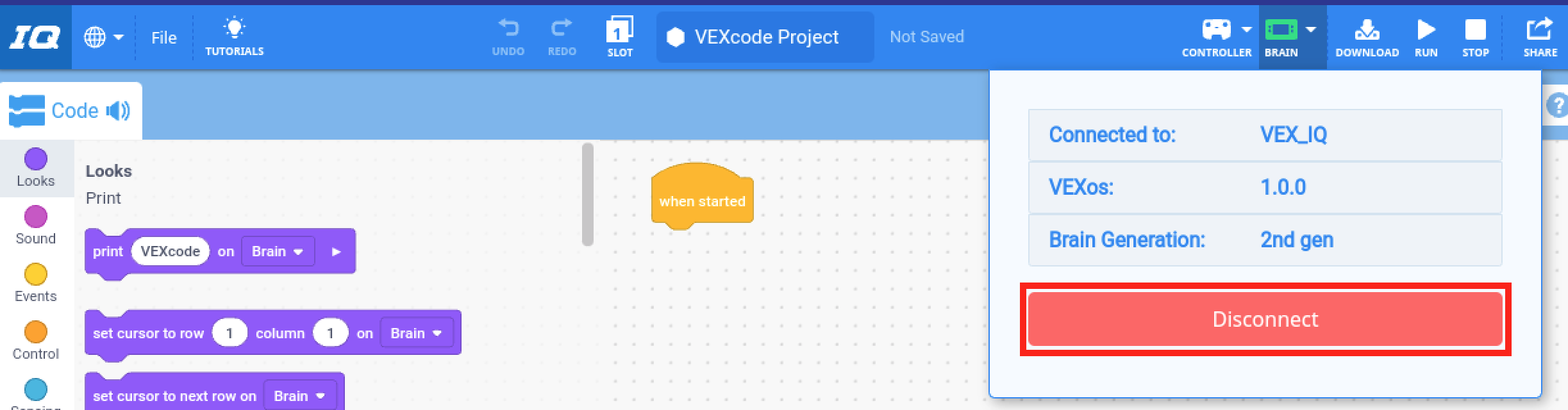The width and height of the screenshot is (1568, 410).
Task: Run the program with the play icon
Action: 1426,29
